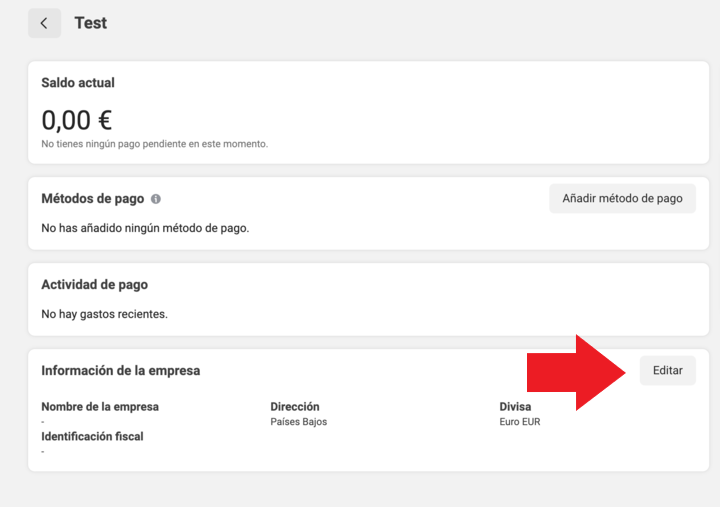Click the Nombre de la empresa label

[100, 406]
